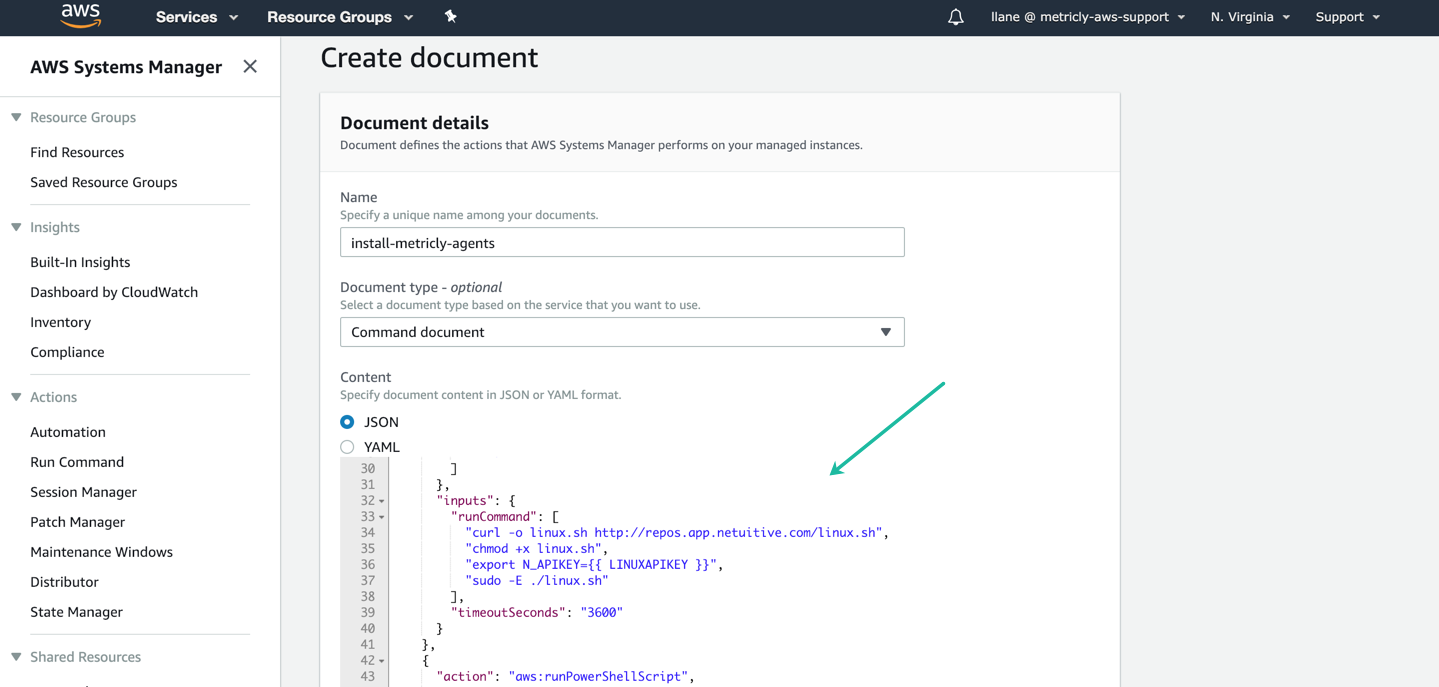Open Patch Manager
Screen dimensions: 1439x687
77,522
